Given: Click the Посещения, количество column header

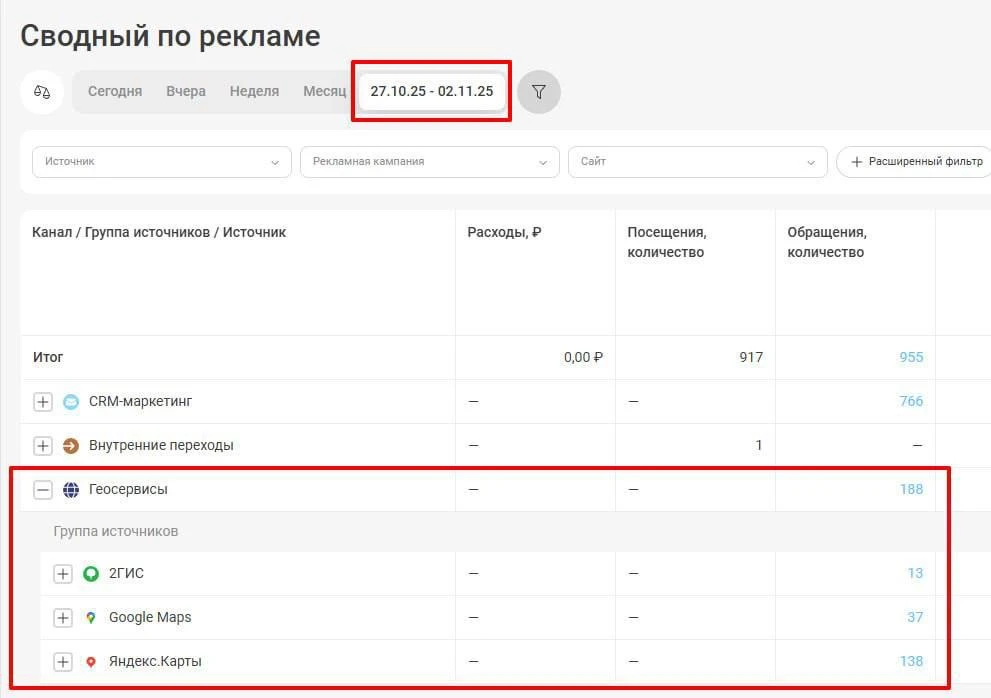Looking at the screenshot, I should pyautogui.click(x=667, y=242).
